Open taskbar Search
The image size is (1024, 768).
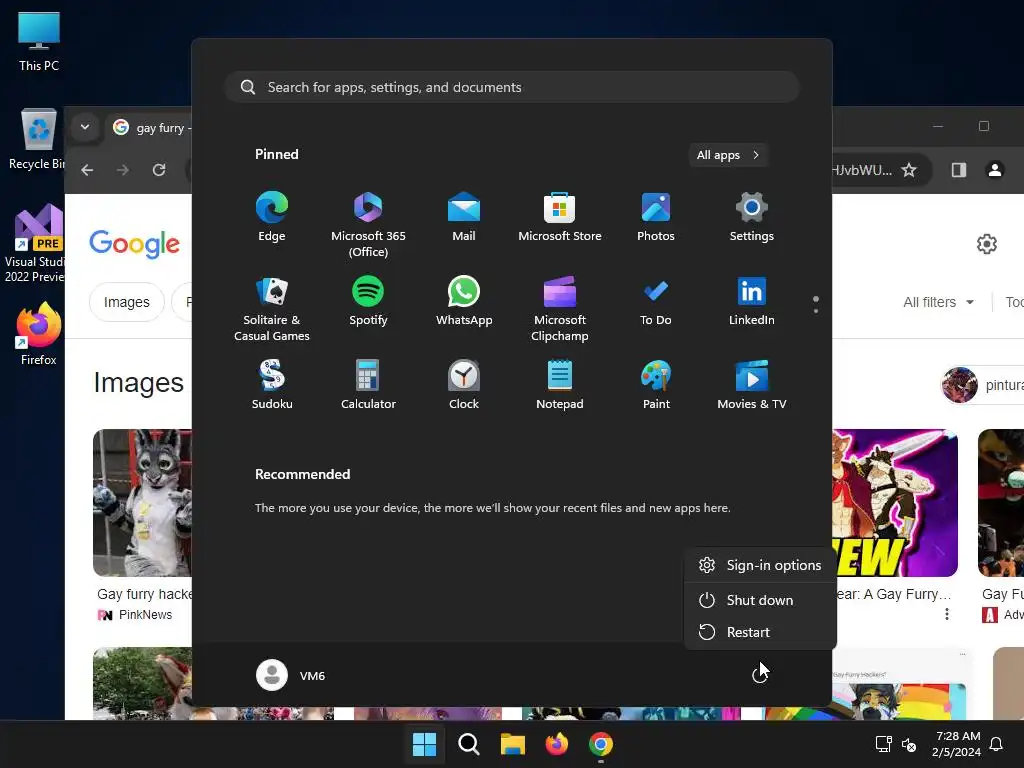pyautogui.click(x=468, y=744)
